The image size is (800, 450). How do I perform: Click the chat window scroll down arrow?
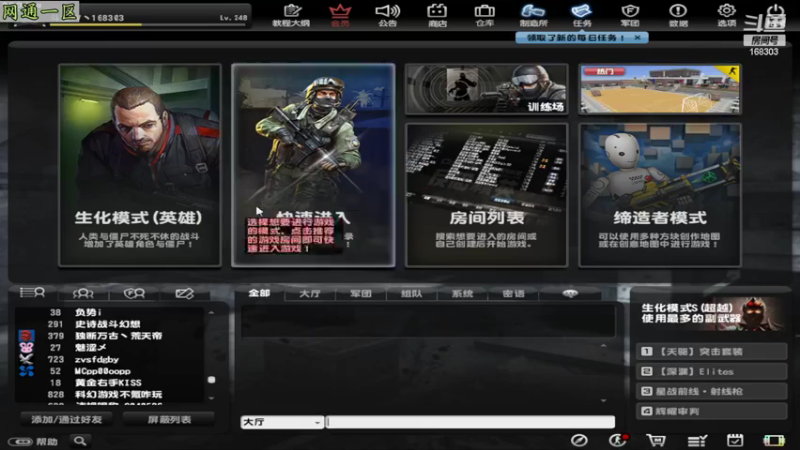click(x=604, y=401)
